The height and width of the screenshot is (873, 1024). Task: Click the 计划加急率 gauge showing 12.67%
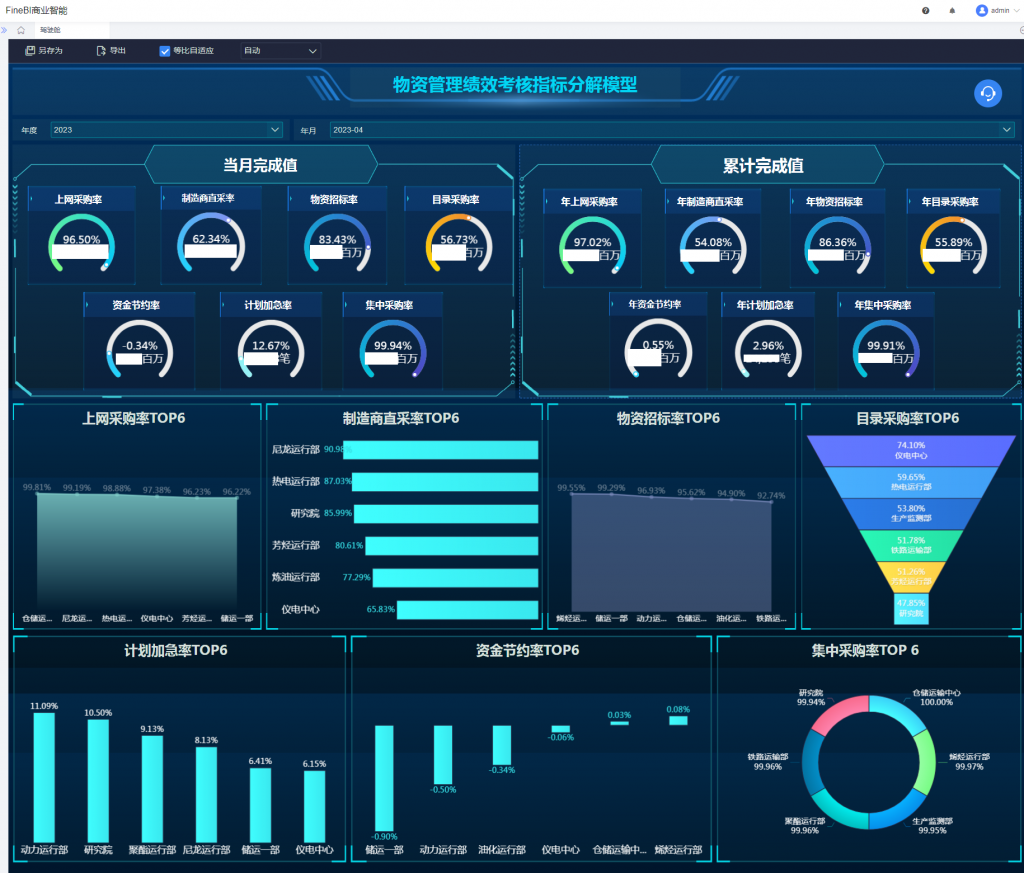pyautogui.click(x=270, y=350)
